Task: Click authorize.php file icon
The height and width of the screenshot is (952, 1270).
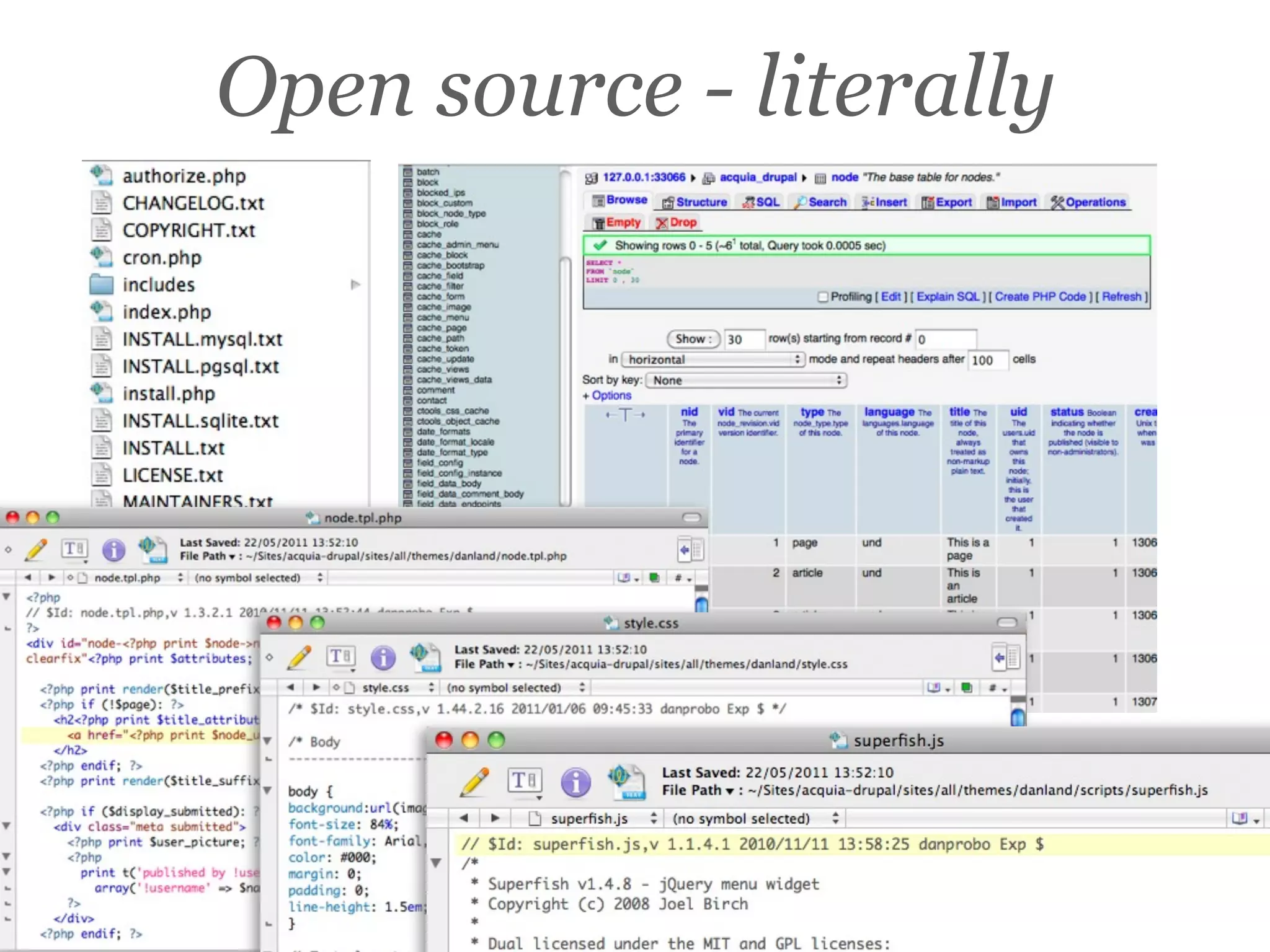Action: 102,175
